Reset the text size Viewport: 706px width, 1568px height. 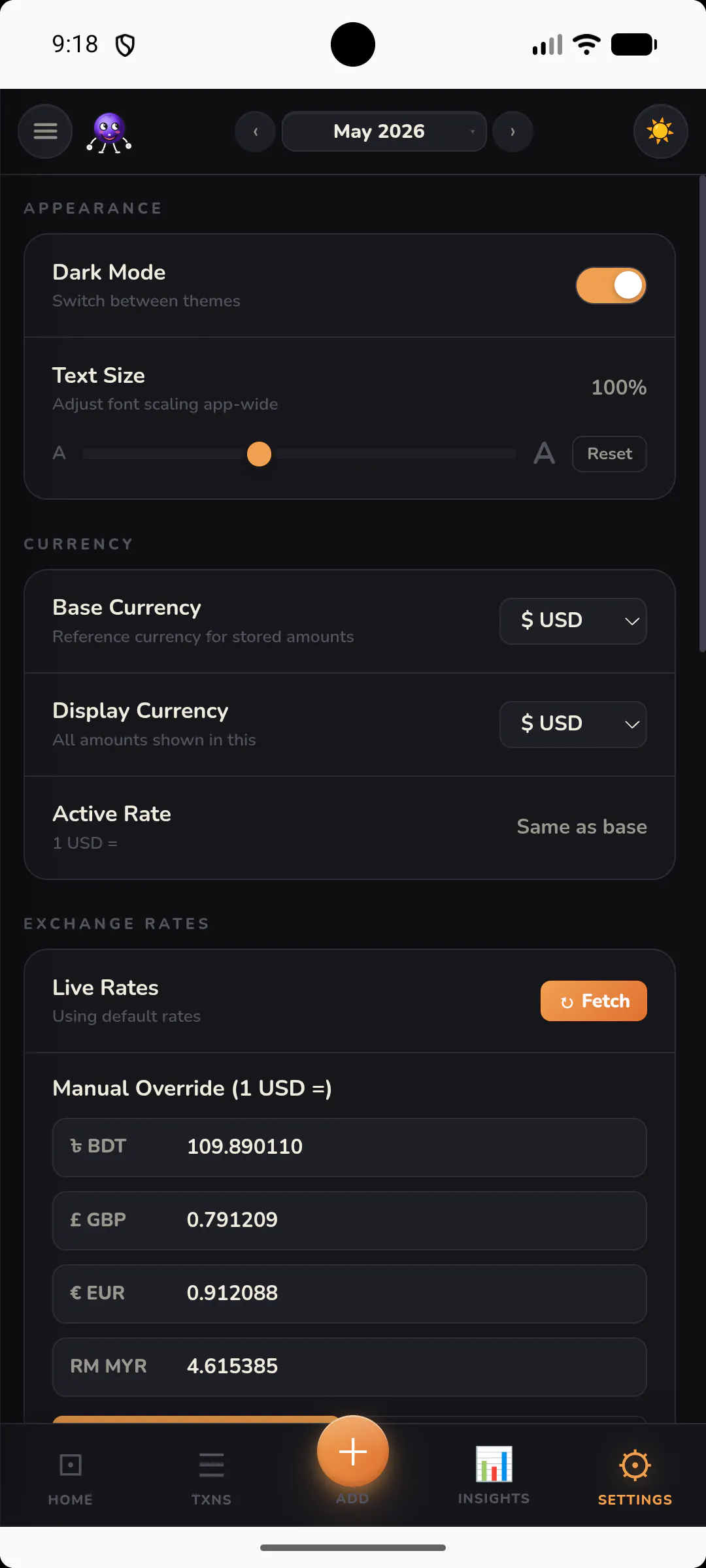(x=609, y=454)
